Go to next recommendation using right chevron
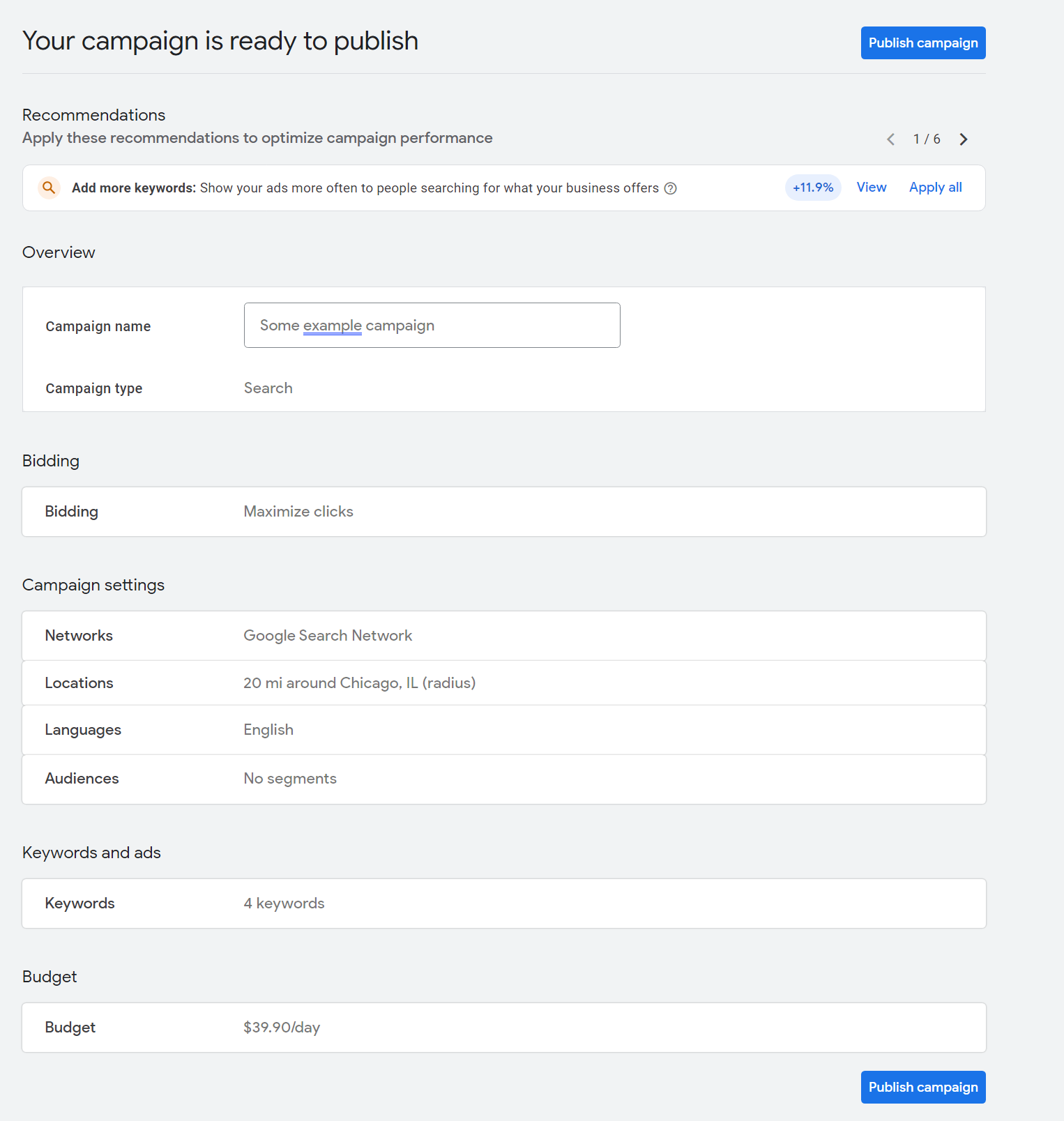Screen dimensions: 1064x1121 click(x=963, y=139)
